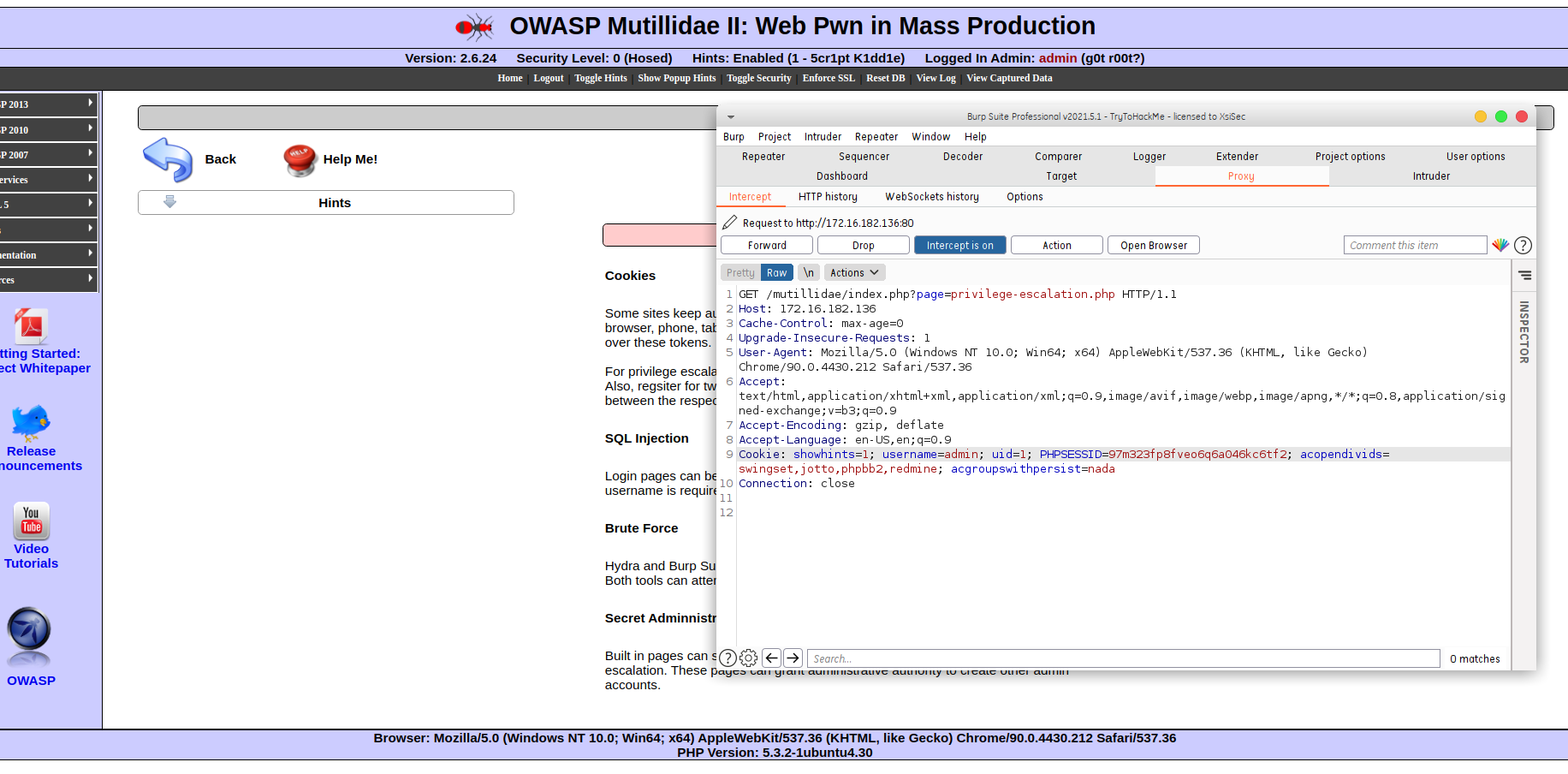Screen dimensions: 1568x774
Task: Click the OWASP logo icon in sidebar
Action: 29,635
